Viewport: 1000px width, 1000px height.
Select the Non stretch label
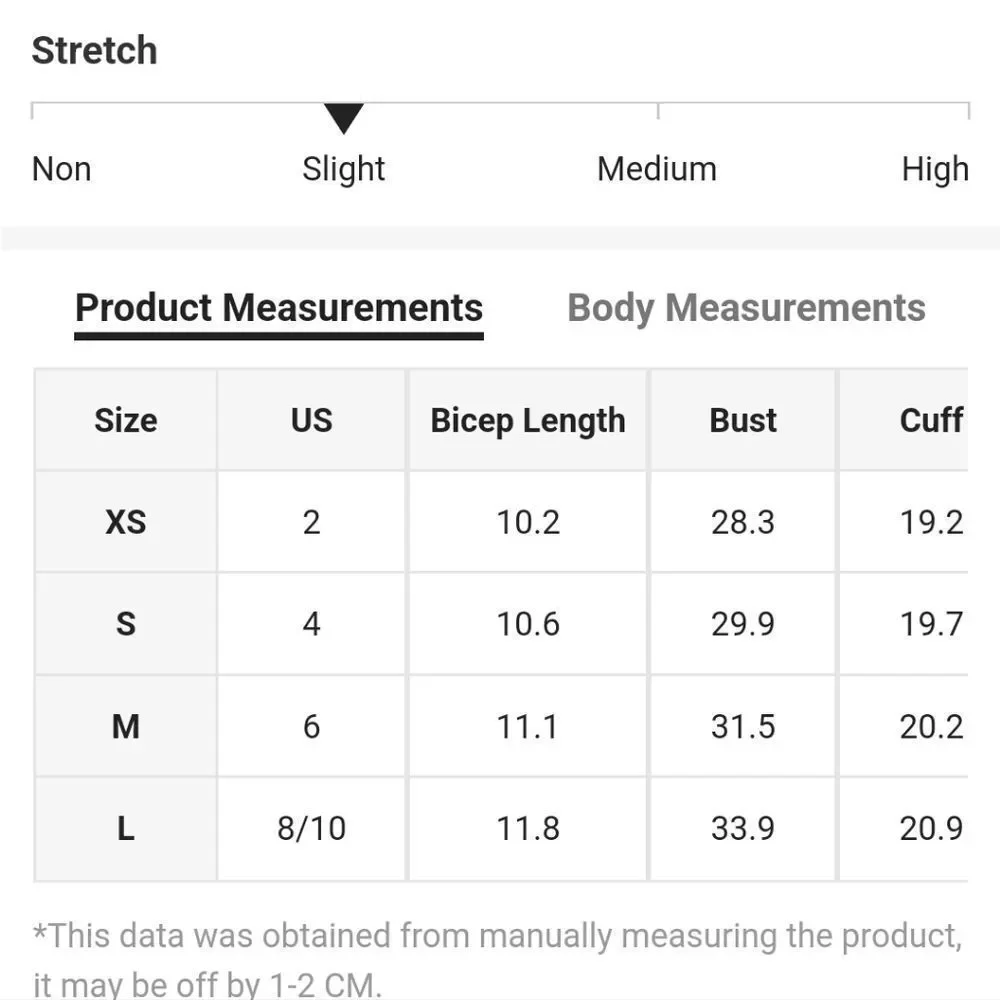(x=62, y=169)
